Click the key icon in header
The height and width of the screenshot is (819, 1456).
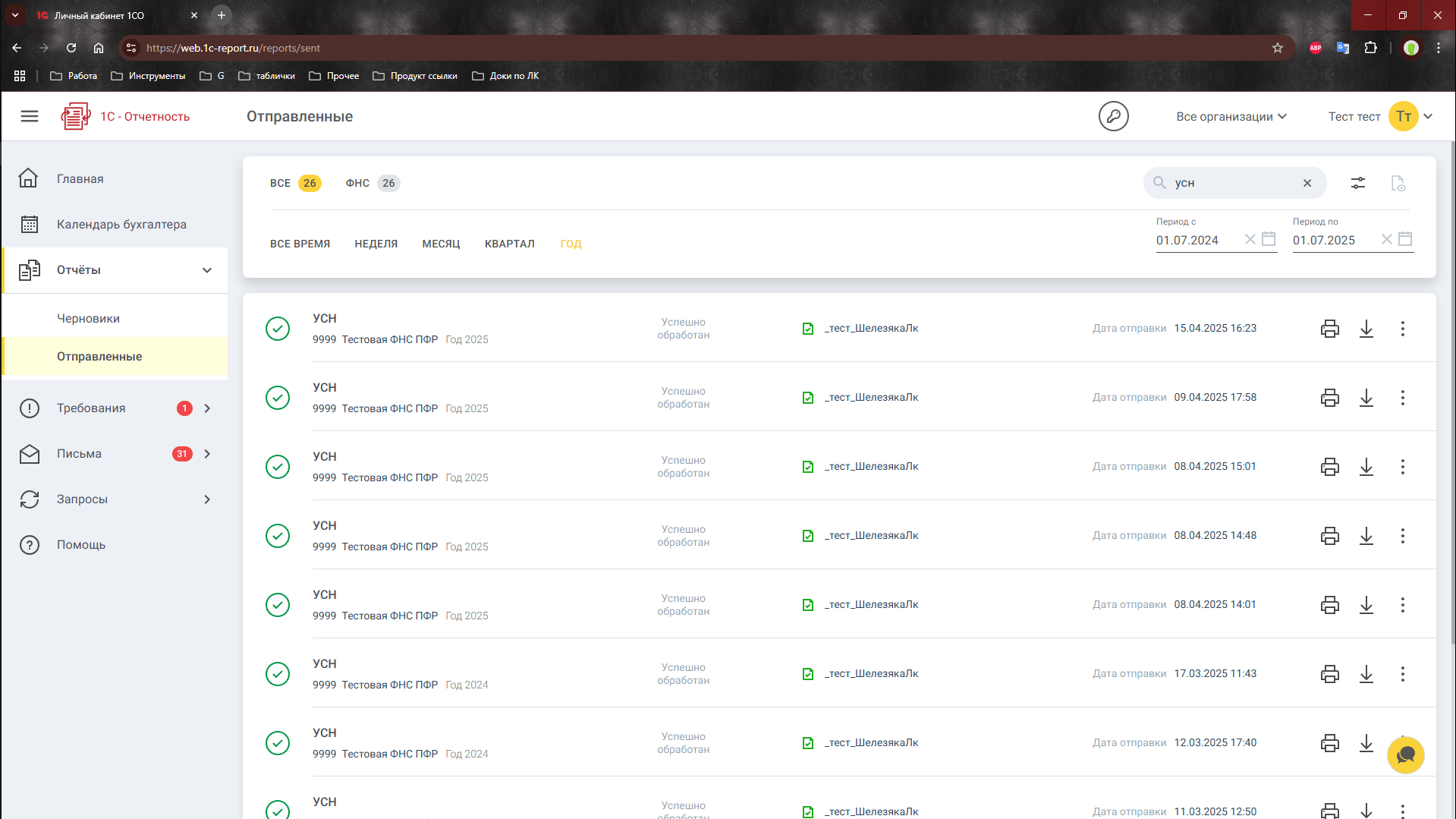coord(1113,116)
